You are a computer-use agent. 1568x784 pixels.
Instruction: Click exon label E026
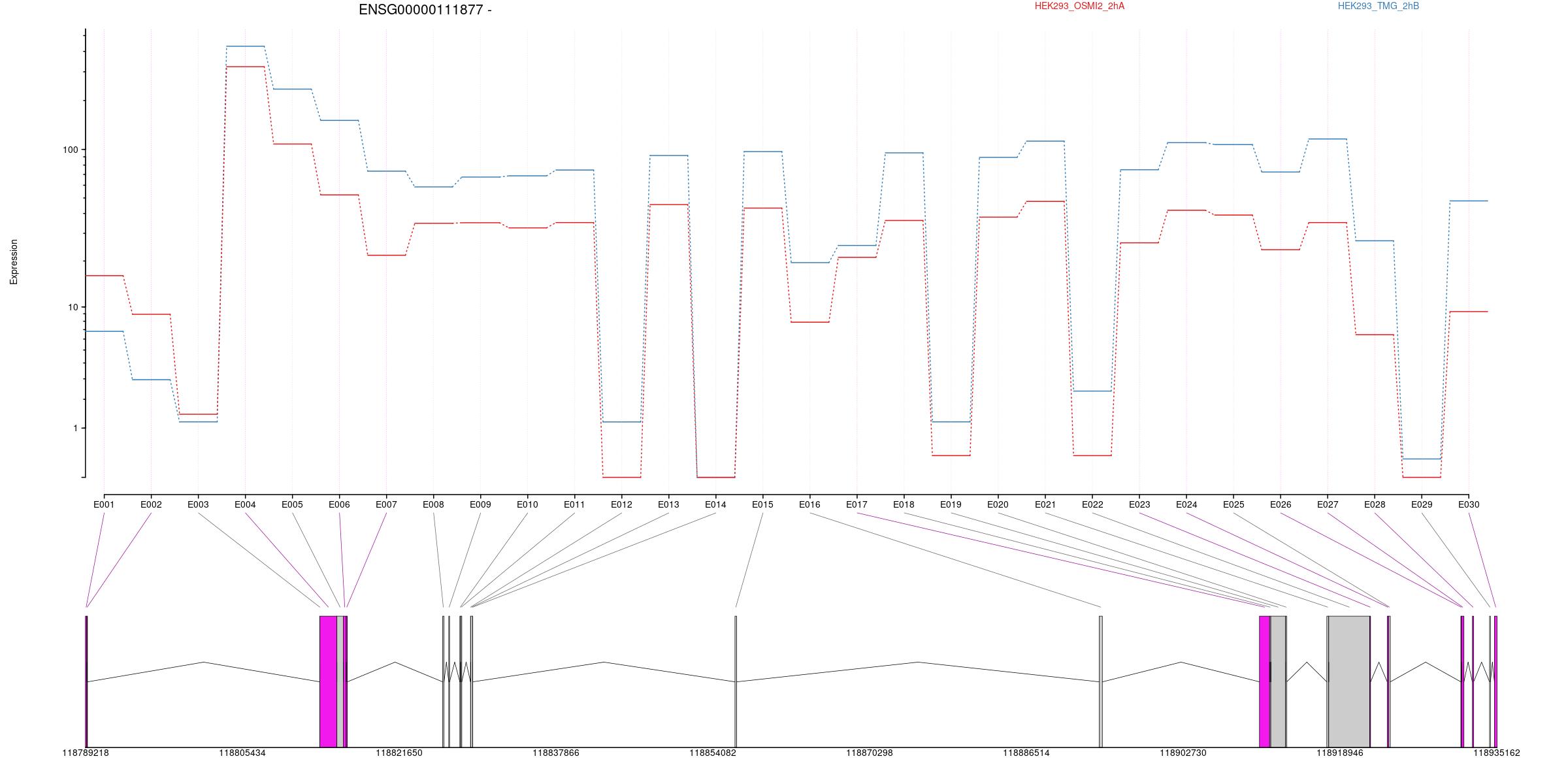pyautogui.click(x=1281, y=504)
